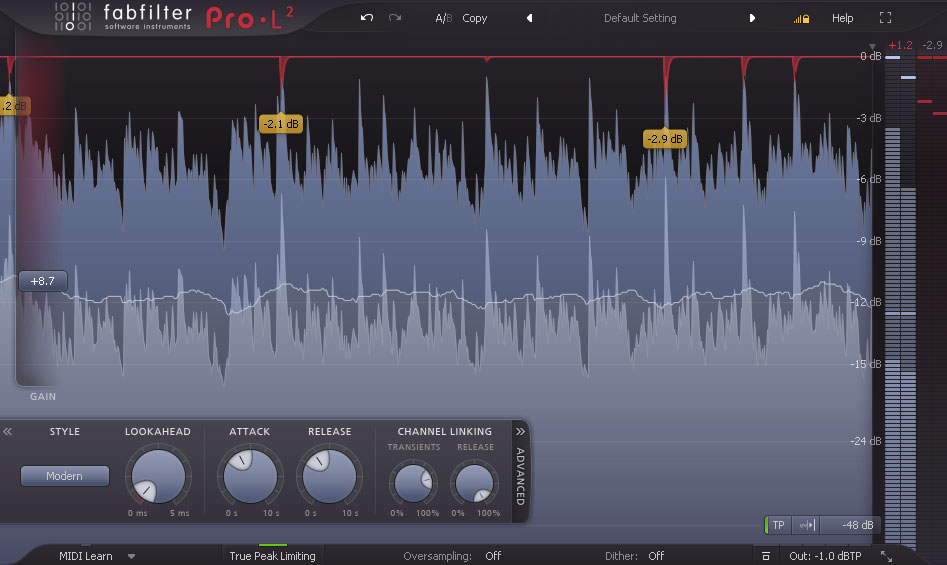Select the Modern limiting style button
This screenshot has width=947, height=565.
[65, 476]
